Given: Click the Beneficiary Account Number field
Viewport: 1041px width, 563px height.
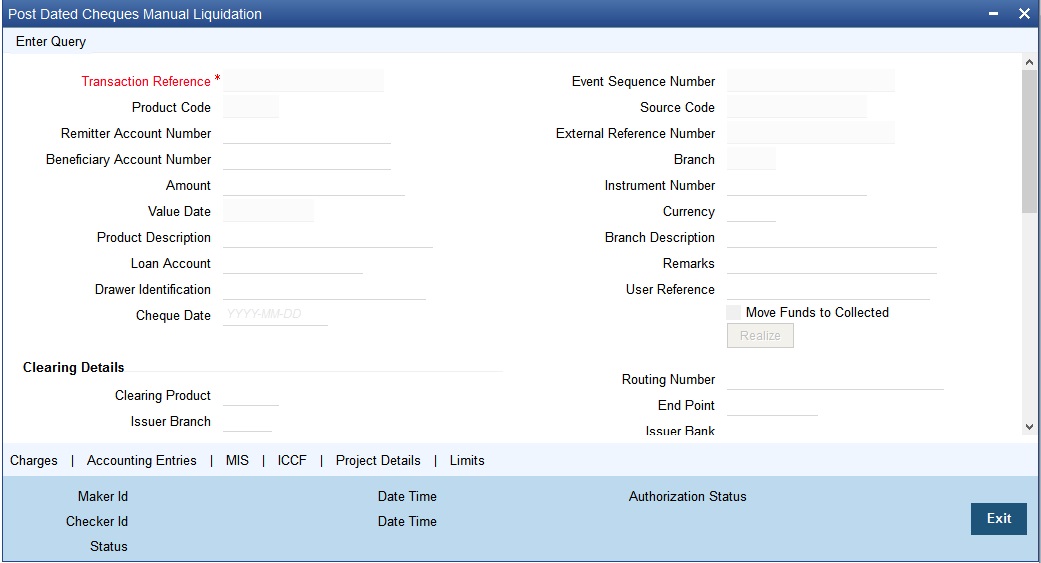Looking at the screenshot, I should 307,159.
